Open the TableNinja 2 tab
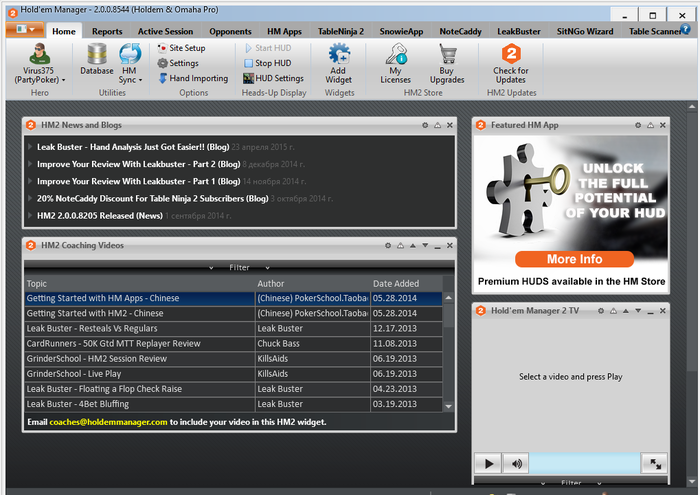Screen dimensions: 700x495 pos(341,31)
